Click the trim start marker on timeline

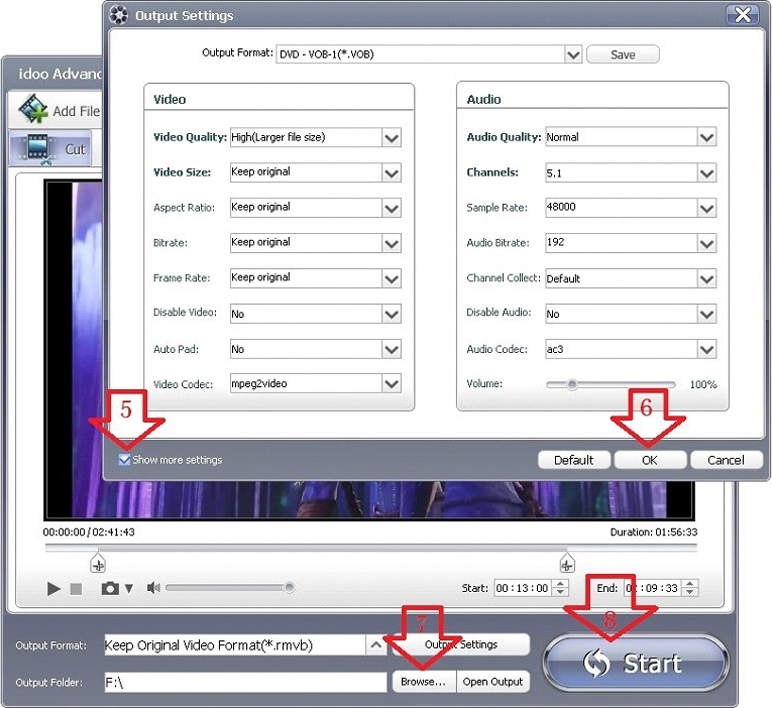coord(97,563)
